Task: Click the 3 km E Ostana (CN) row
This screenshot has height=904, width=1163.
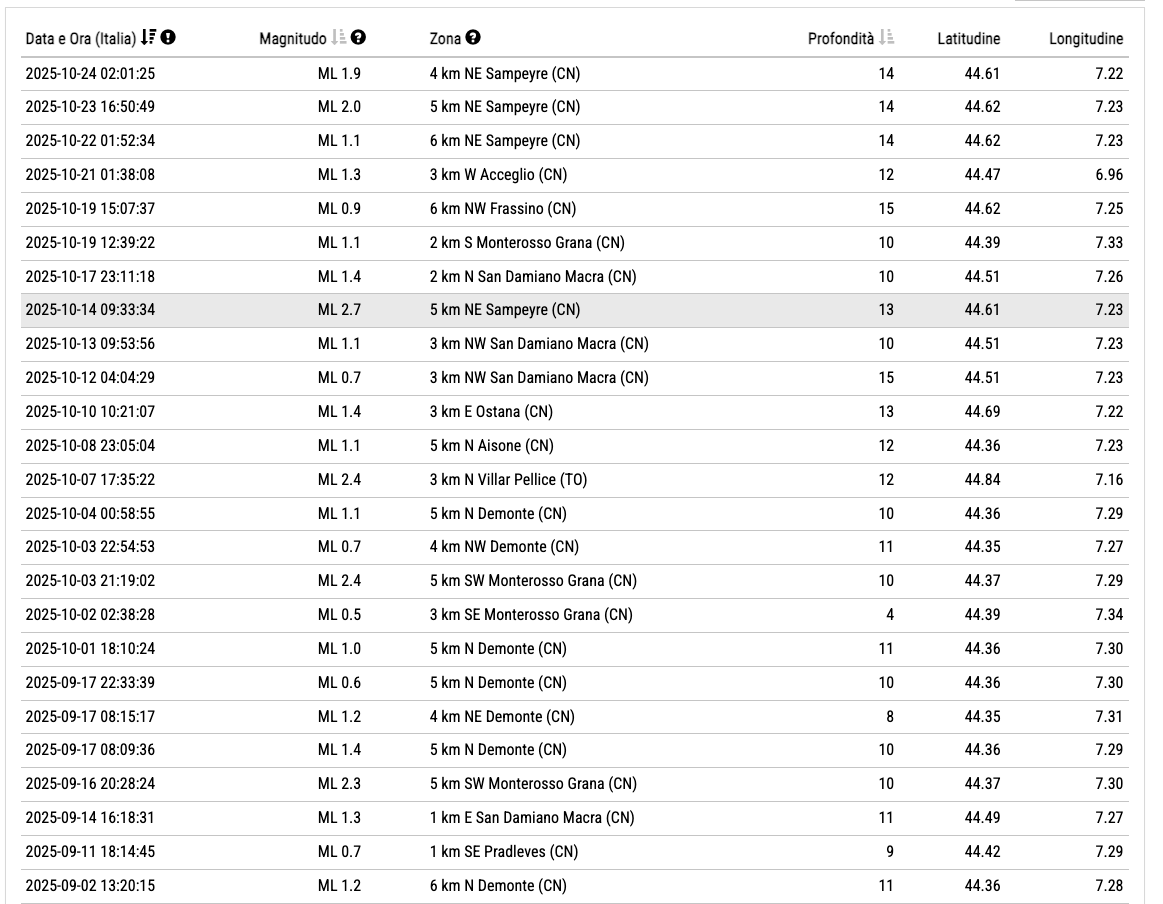Action: [490, 412]
